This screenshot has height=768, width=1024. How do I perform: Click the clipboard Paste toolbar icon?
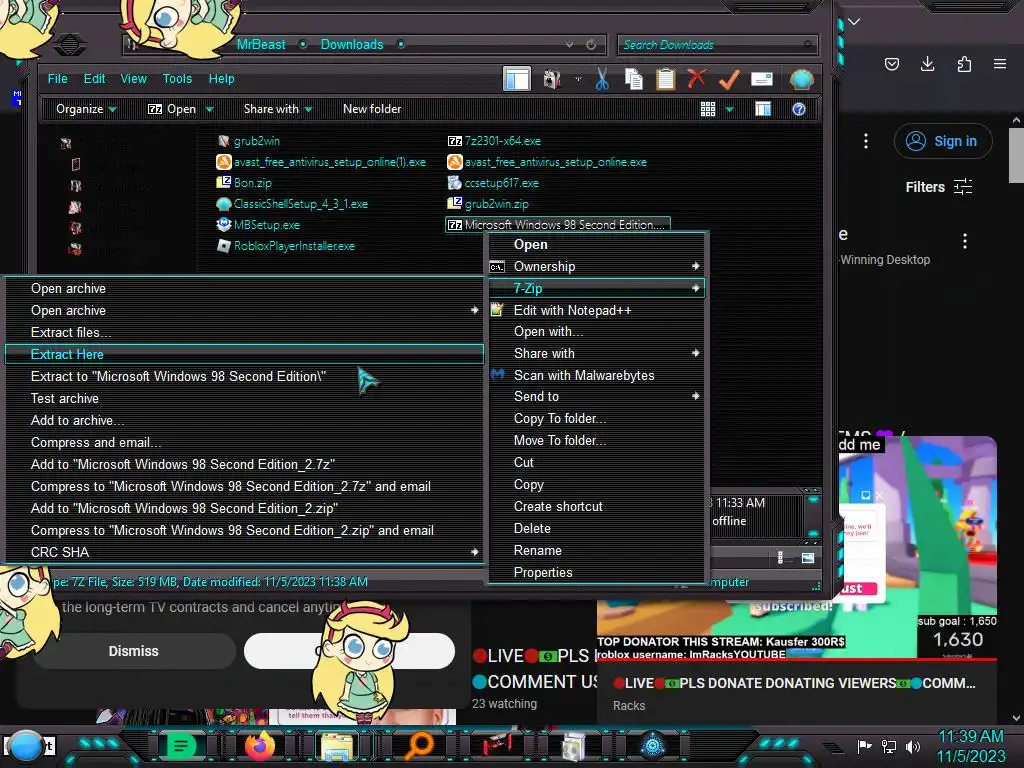pos(665,79)
